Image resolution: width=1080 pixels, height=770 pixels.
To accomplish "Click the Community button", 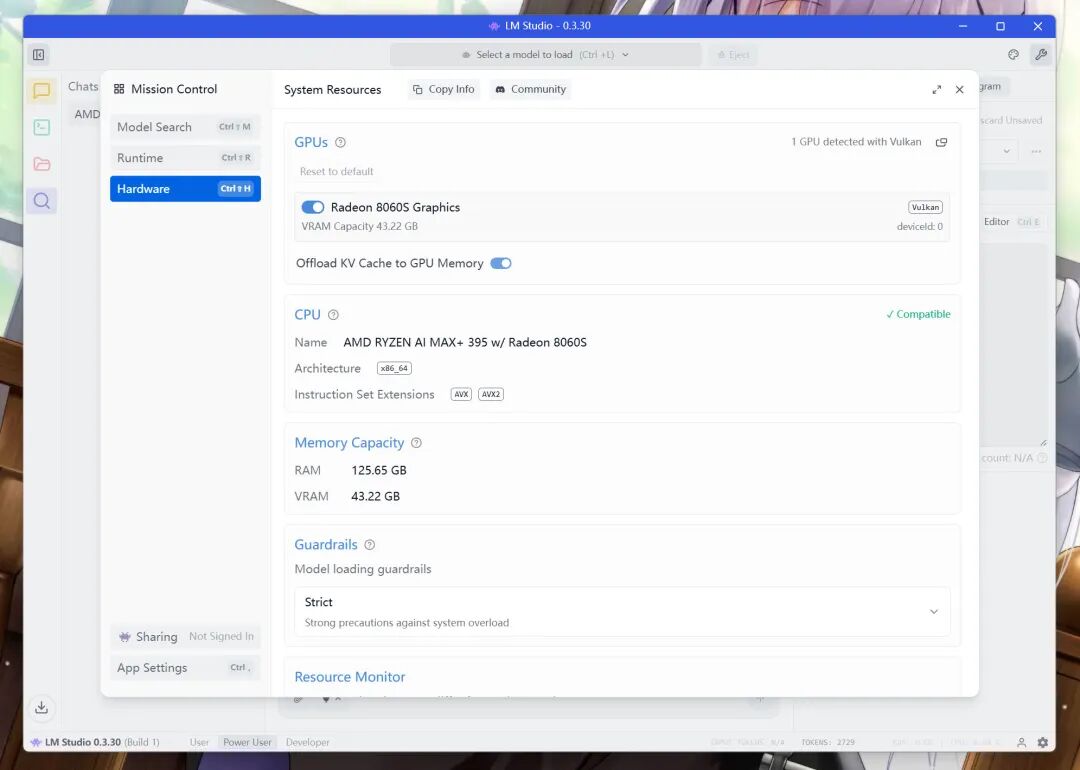I will tap(530, 90).
